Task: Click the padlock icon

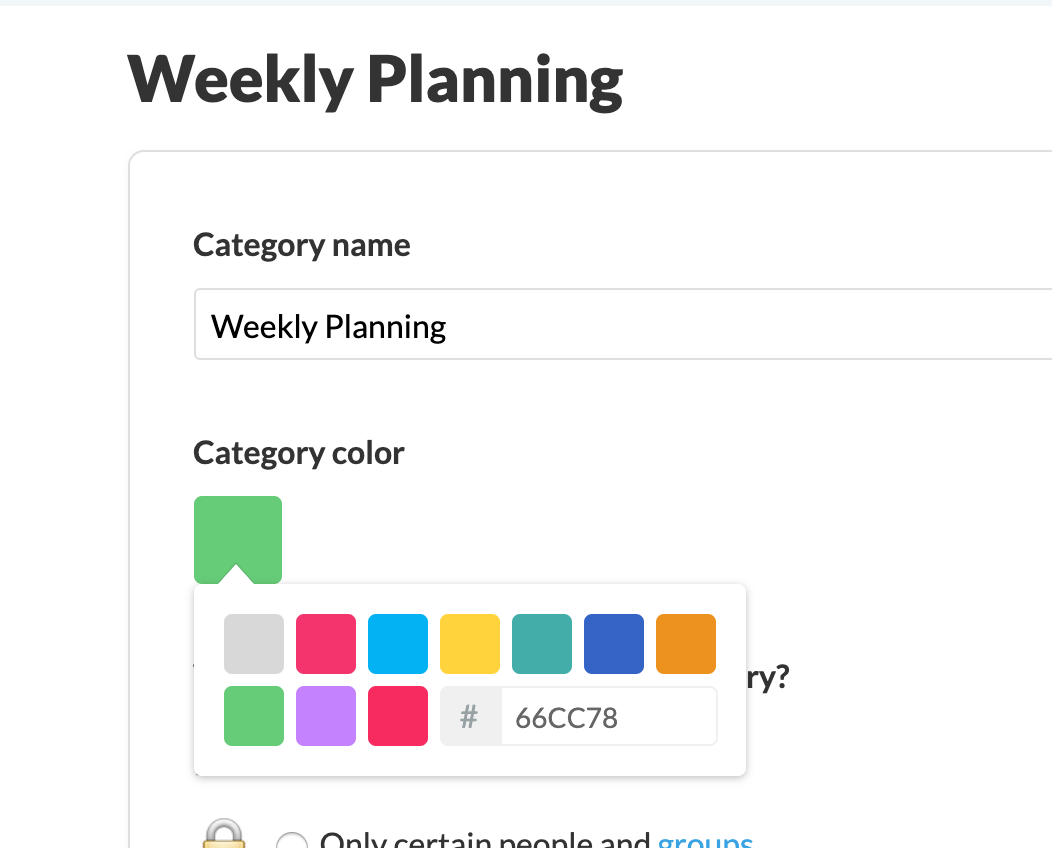Action: point(224,833)
